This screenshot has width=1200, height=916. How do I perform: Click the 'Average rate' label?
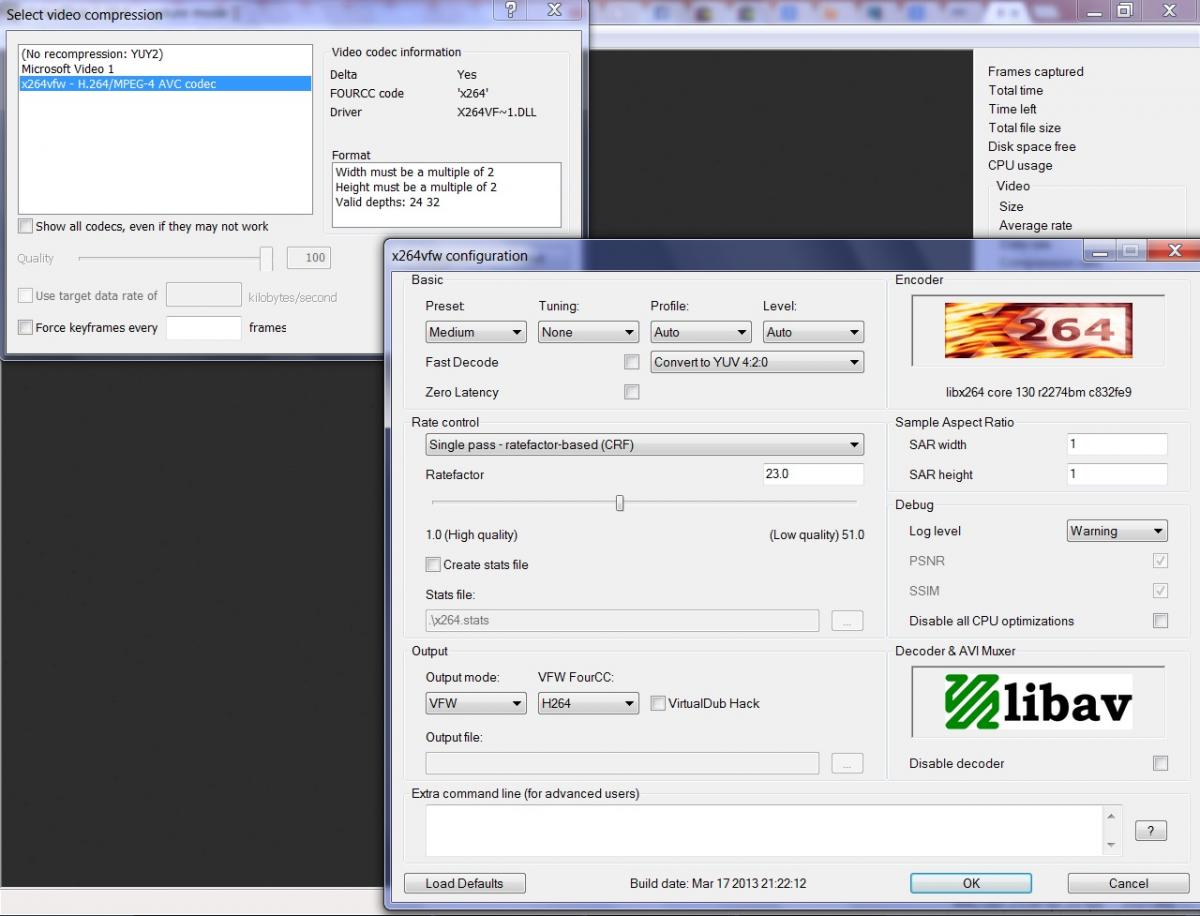1036,226
